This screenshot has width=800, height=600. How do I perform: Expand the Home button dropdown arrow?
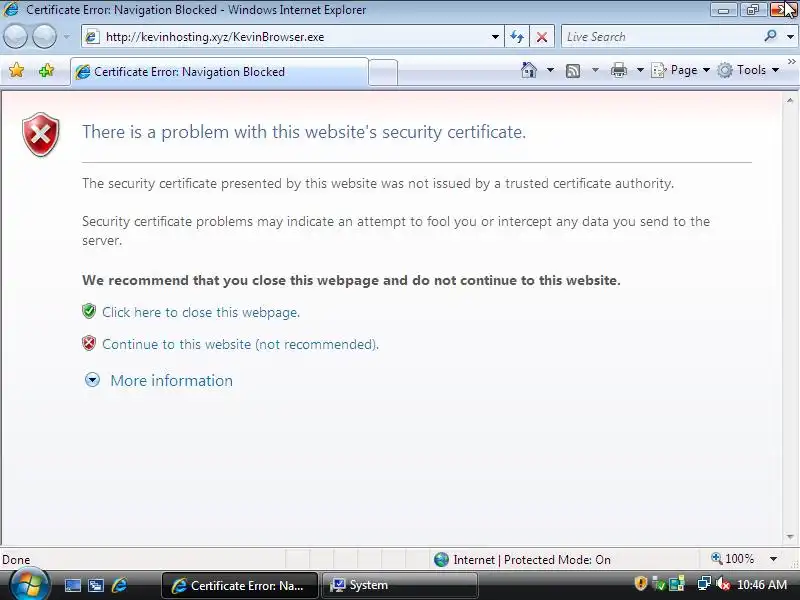point(550,70)
